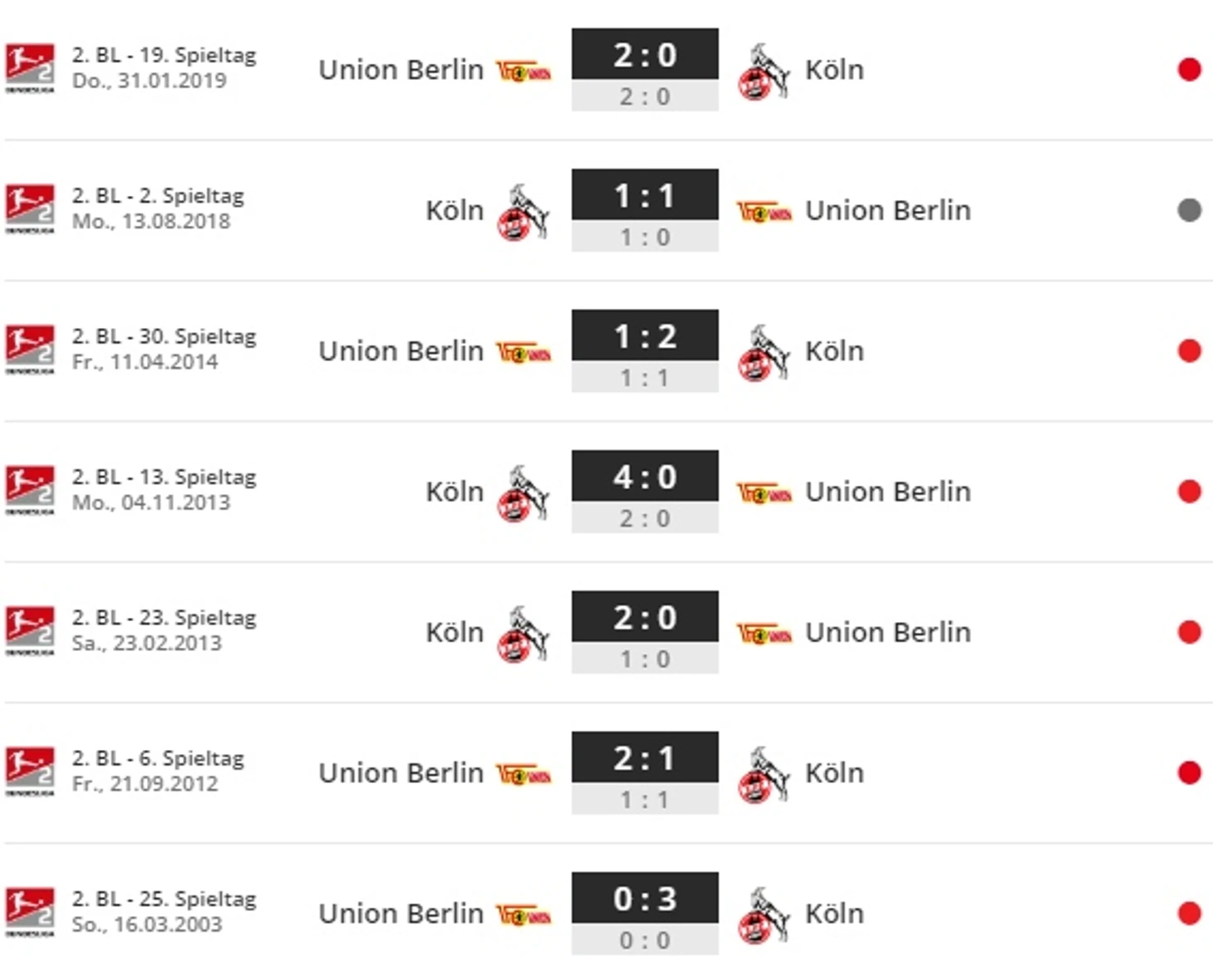
Task: Open the "2. BL - 6. Spieltag" matchday link
Action: (x=158, y=758)
